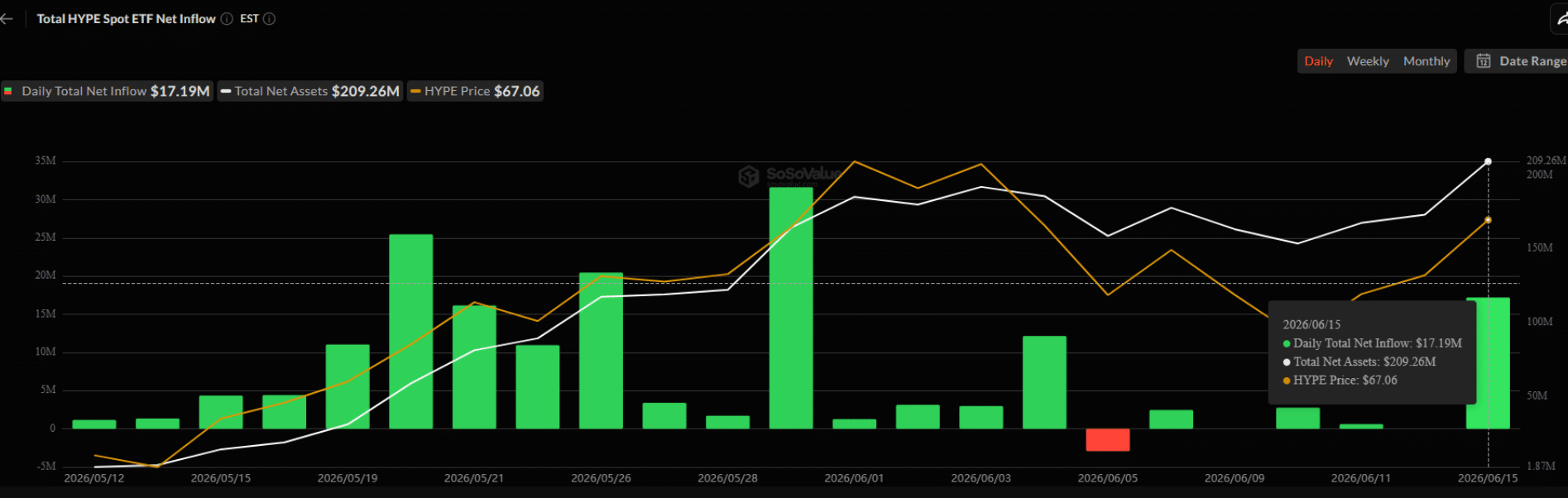
Task: Click the 1.87M right axis label
Action: (x=1541, y=467)
